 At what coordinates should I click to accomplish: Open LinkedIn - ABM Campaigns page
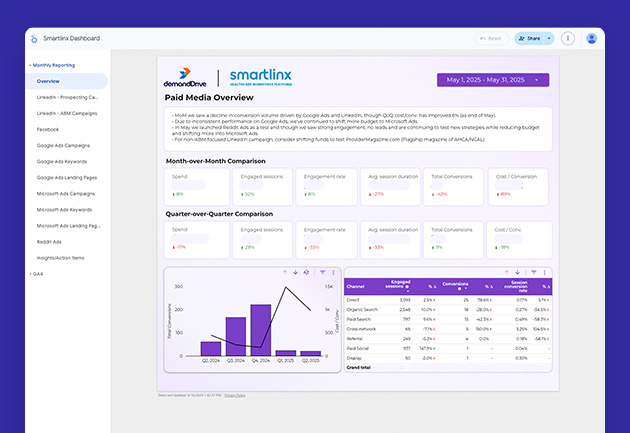click(x=67, y=113)
